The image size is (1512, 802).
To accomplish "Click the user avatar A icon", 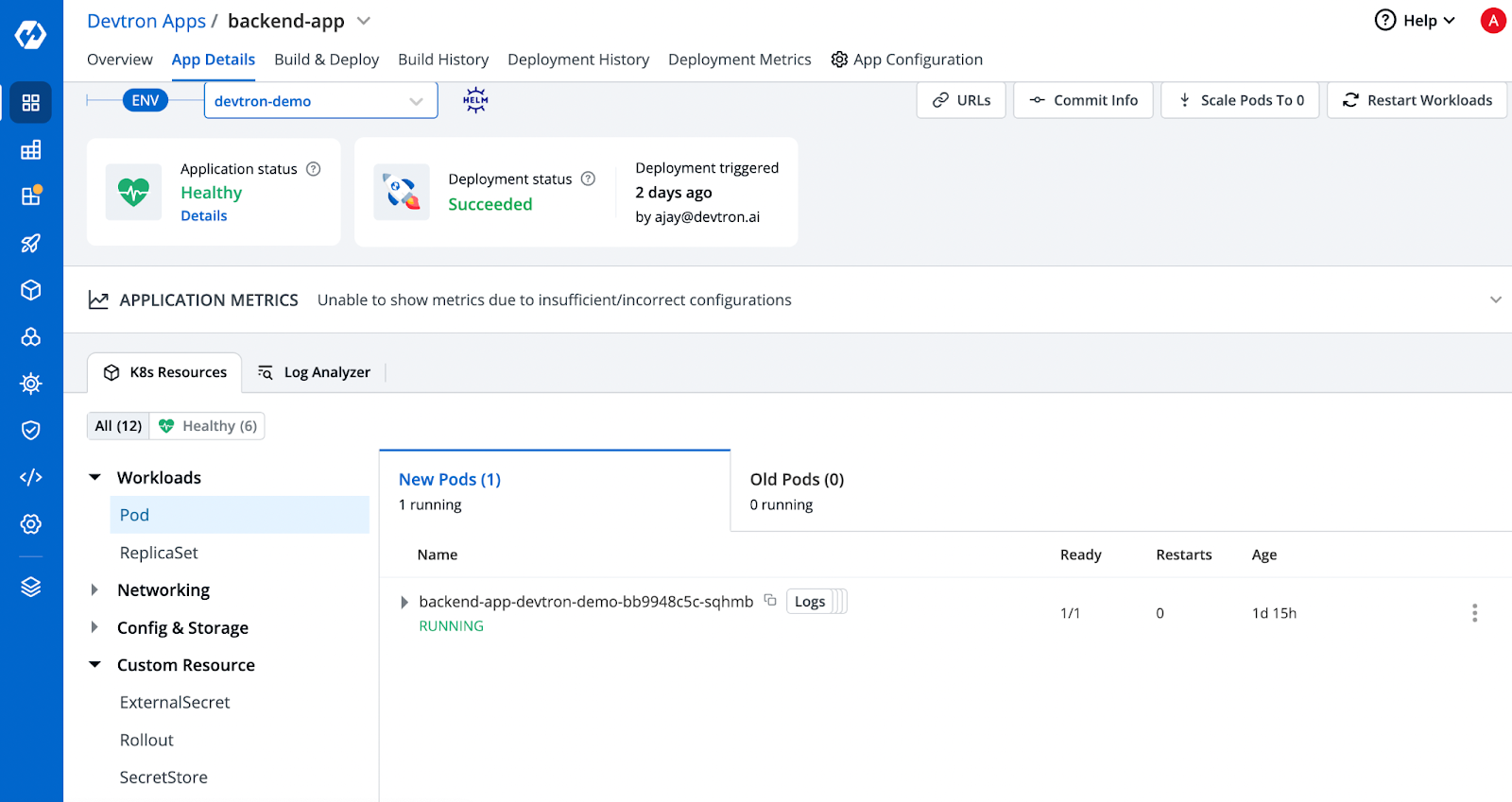I will point(1493,21).
